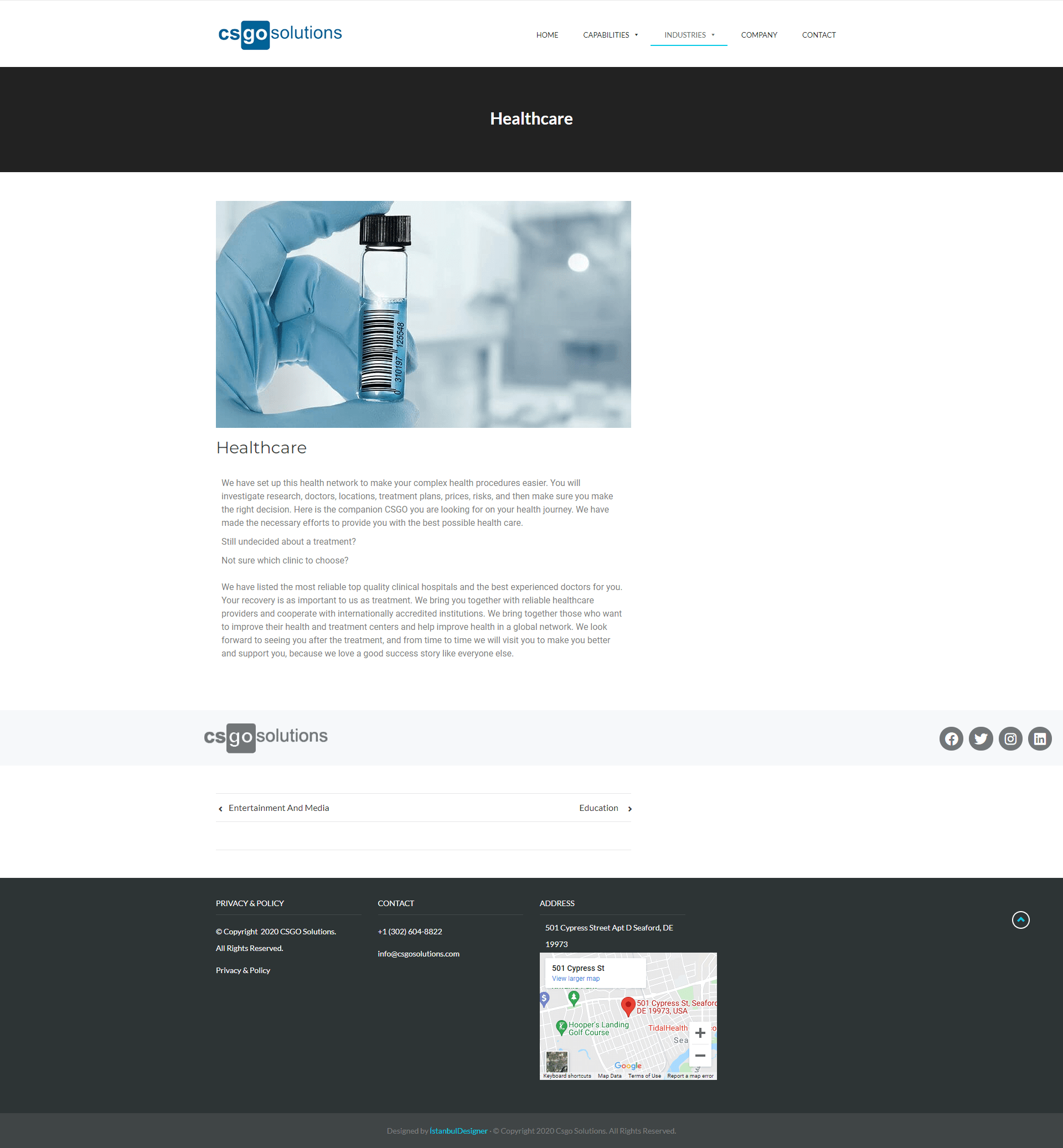The image size is (1063, 1148).
Task: Go to the Contact page
Action: point(818,35)
